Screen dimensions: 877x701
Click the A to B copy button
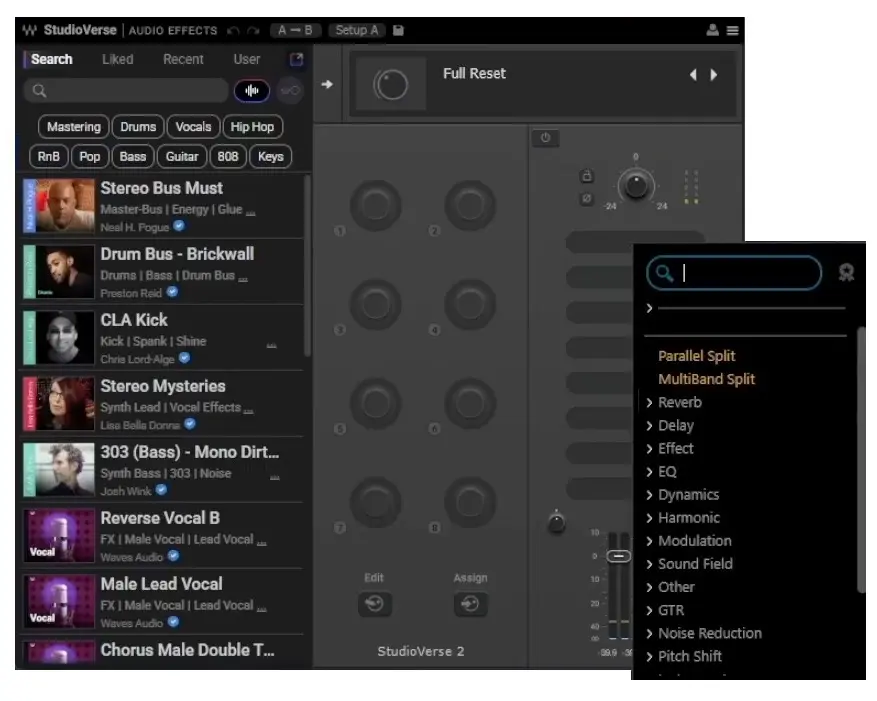pos(295,30)
